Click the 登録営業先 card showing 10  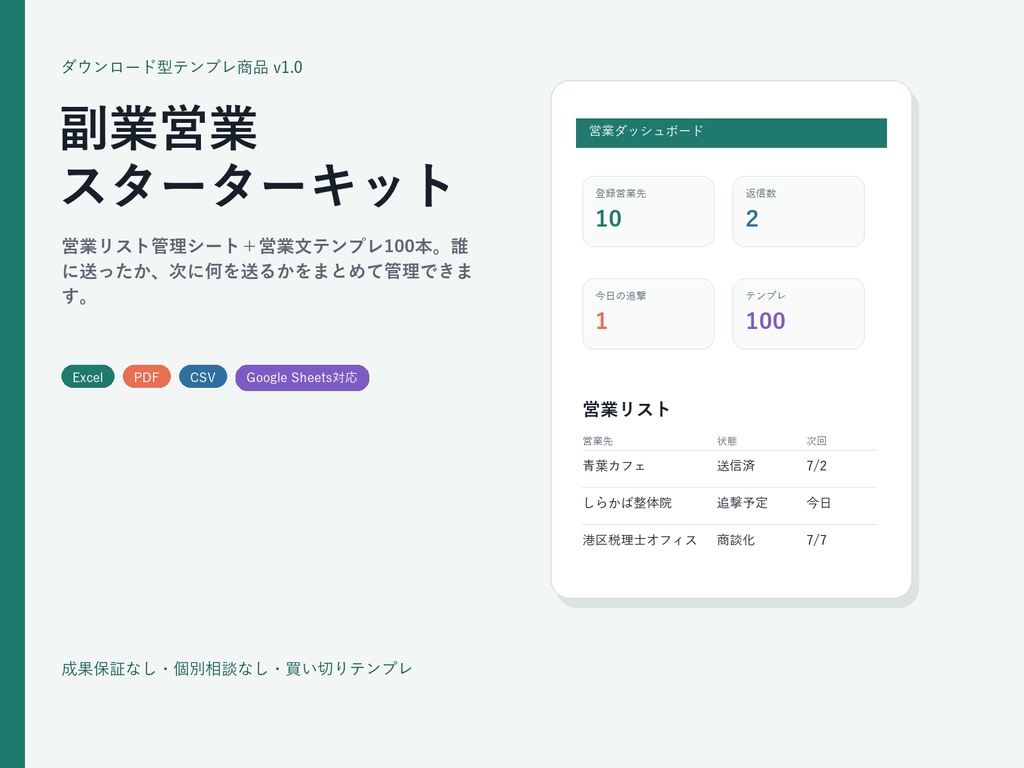[648, 212]
